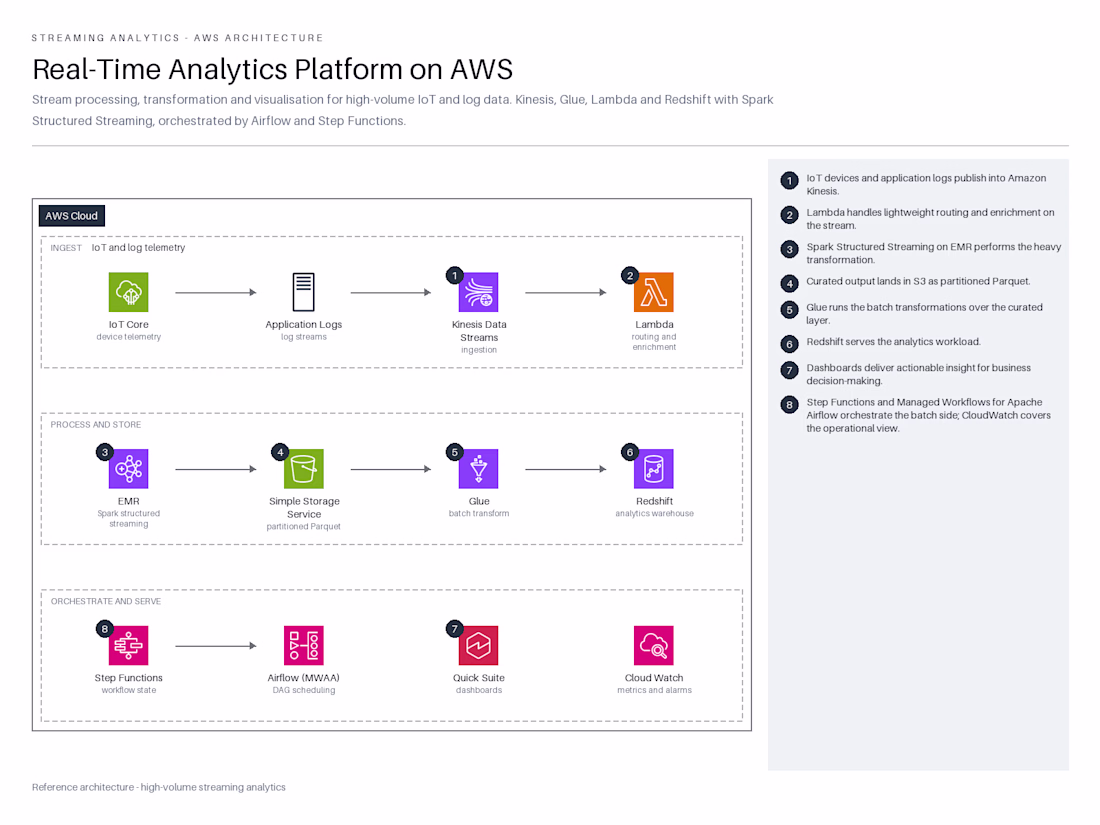Select the Cloud Watch magnifier icon

click(654, 645)
